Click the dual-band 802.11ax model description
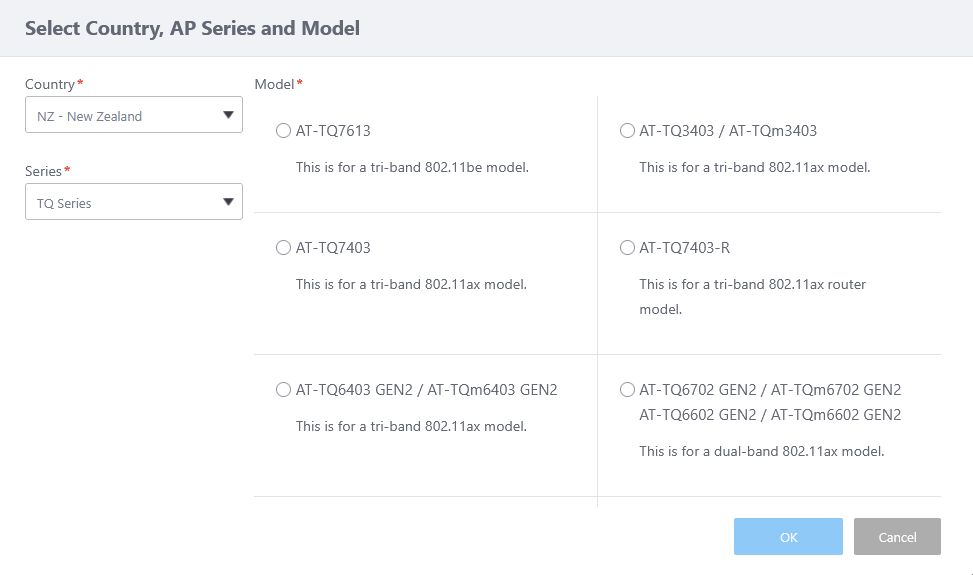Screen dimensions: 973x575 click(762, 451)
